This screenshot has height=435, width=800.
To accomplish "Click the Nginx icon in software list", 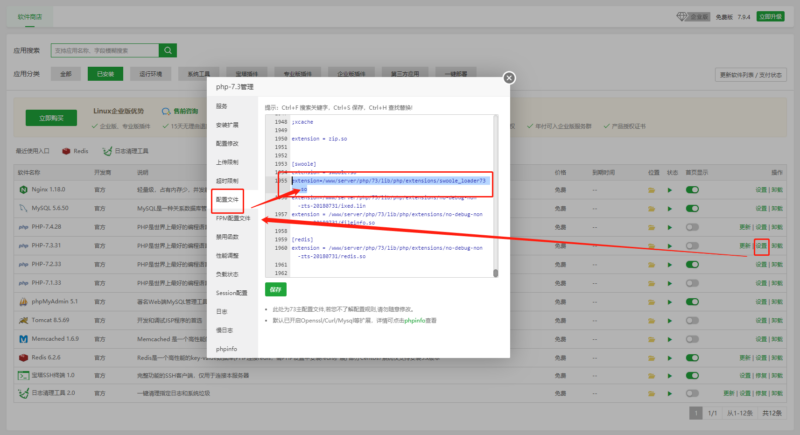I will coord(22,189).
